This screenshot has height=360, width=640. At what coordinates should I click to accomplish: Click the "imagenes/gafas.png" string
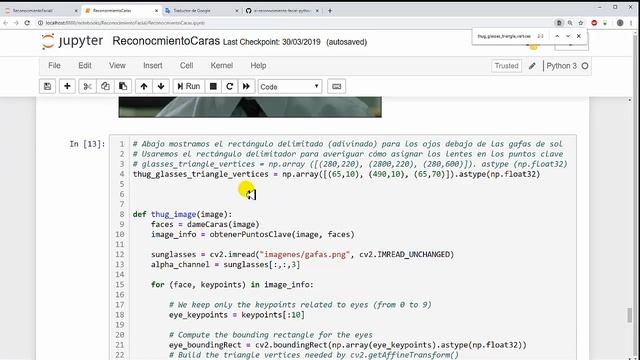pyautogui.click(x=305, y=254)
